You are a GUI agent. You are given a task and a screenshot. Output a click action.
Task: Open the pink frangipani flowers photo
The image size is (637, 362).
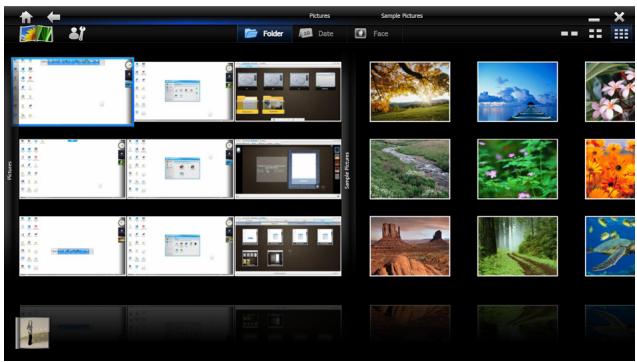[x=610, y=91]
